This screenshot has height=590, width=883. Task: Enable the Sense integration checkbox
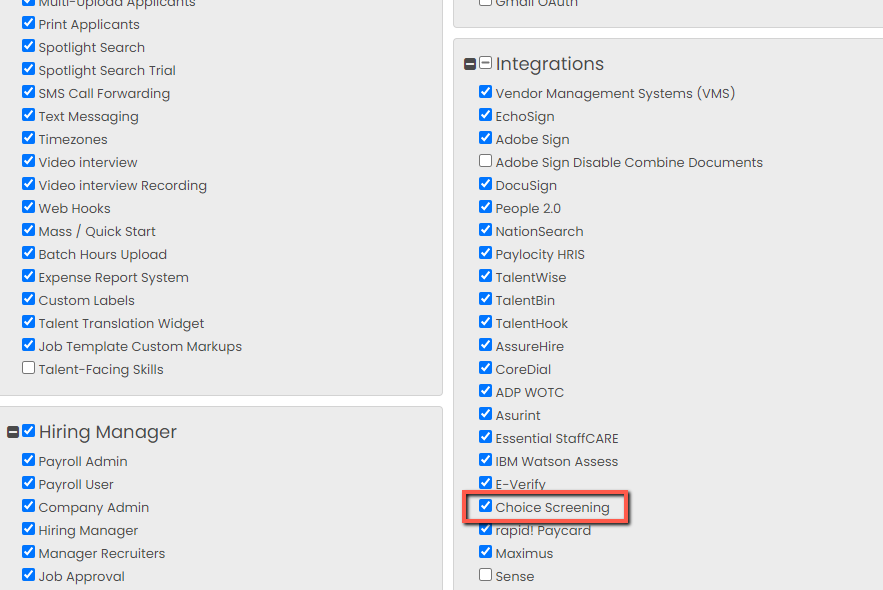(x=485, y=575)
